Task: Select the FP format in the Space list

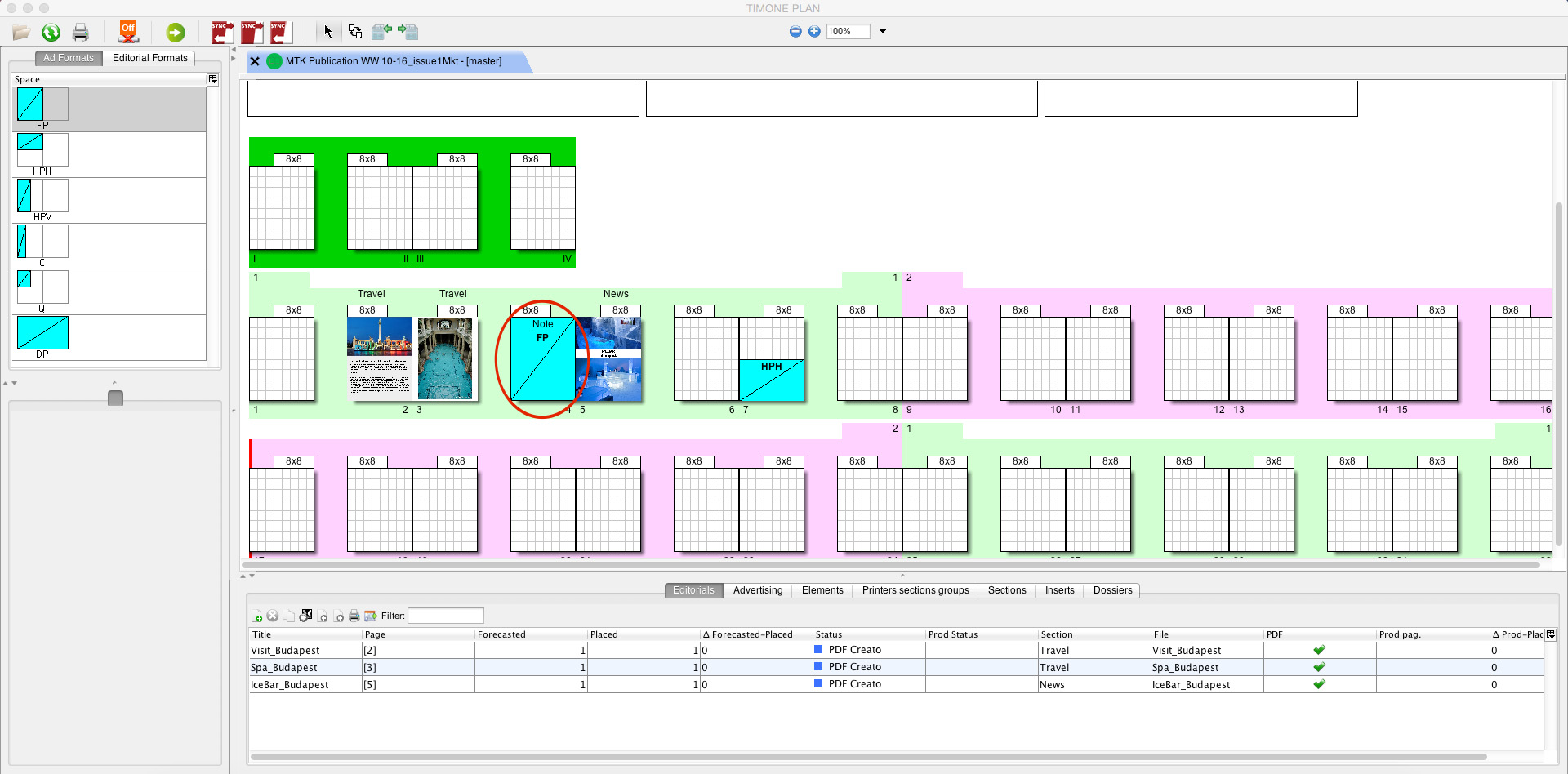Action: [109, 109]
